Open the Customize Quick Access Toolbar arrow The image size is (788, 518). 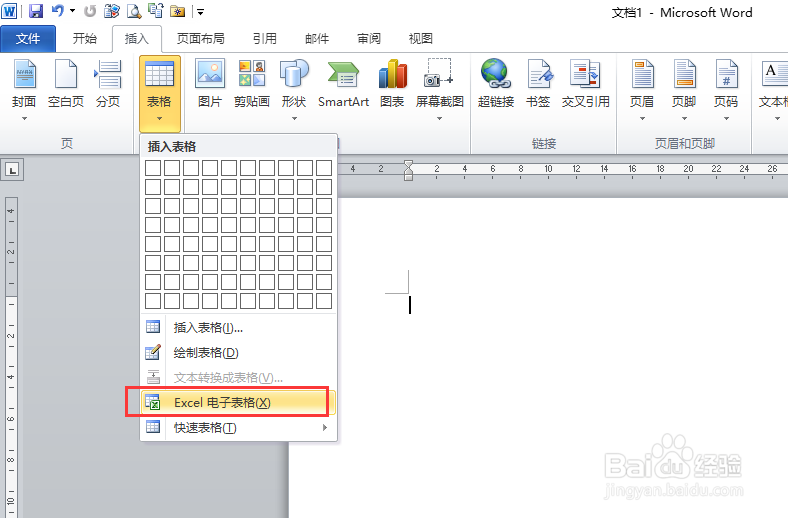pyautogui.click(x=200, y=12)
